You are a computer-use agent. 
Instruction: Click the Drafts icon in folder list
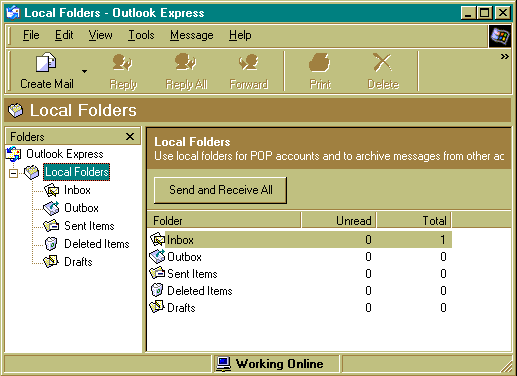pos(157,307)
